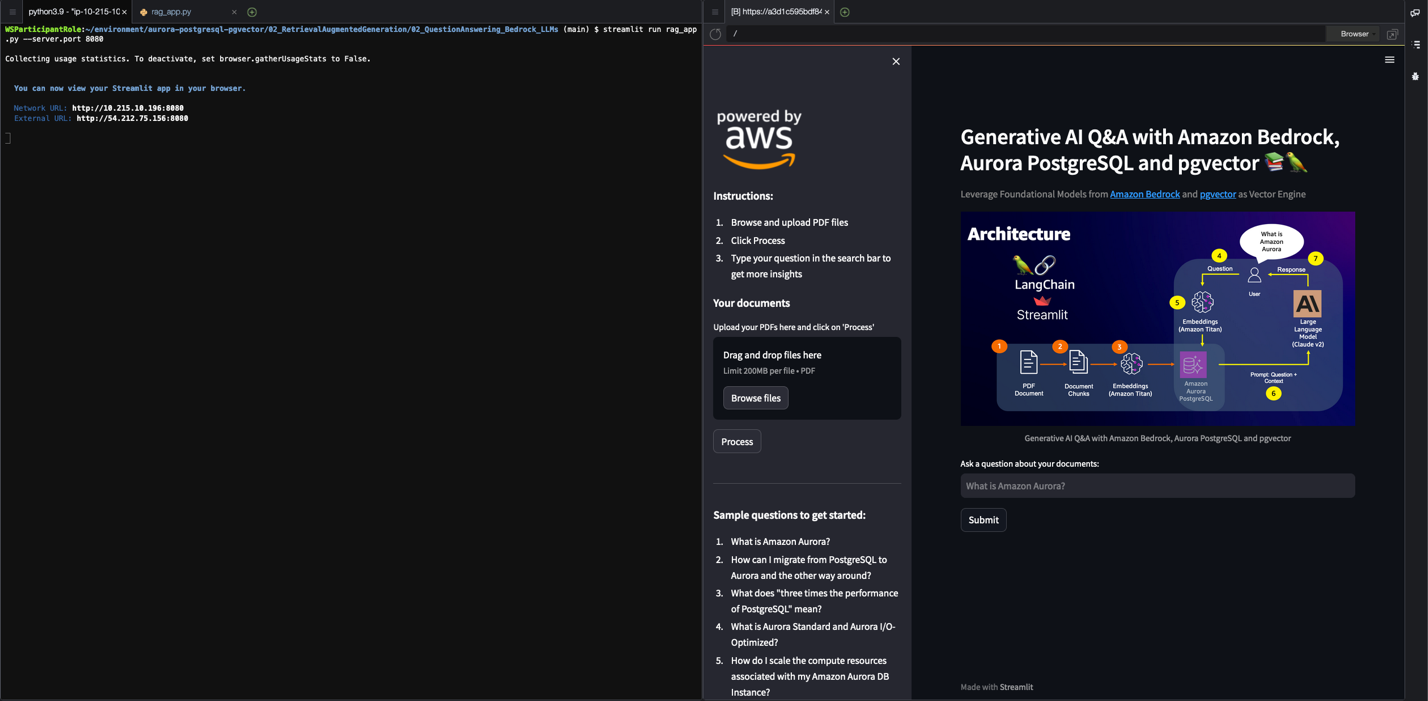Click the "Your documents" heading
1428x701 pixels.
[751, 303]
